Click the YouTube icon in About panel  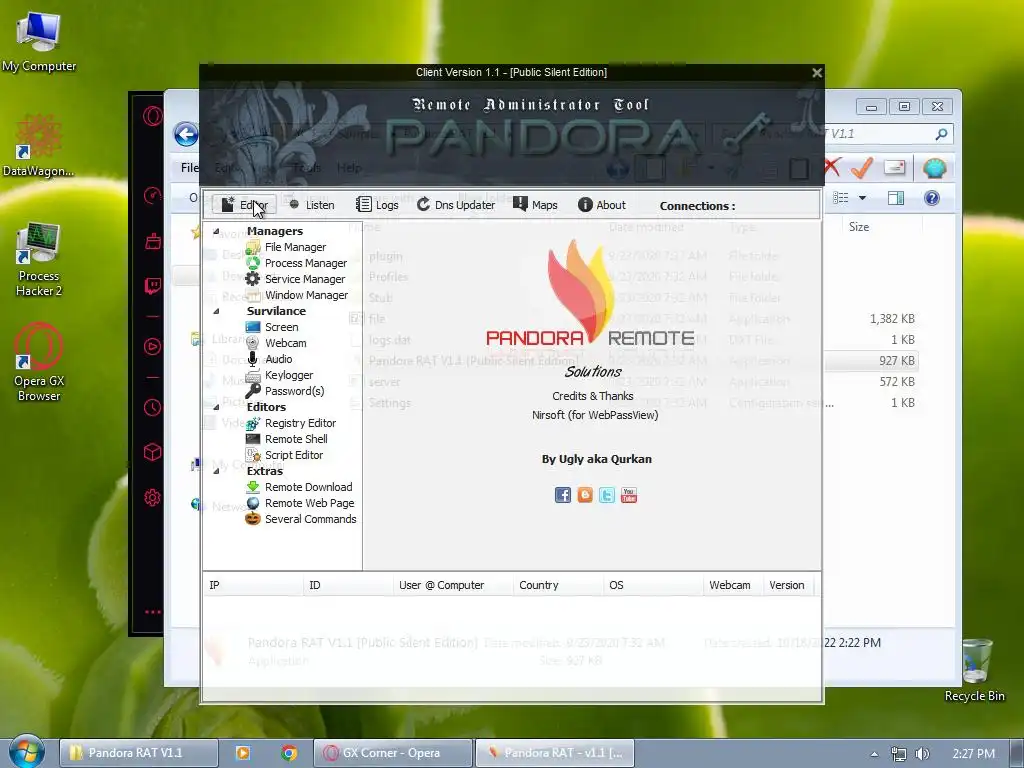click(629, 495)
